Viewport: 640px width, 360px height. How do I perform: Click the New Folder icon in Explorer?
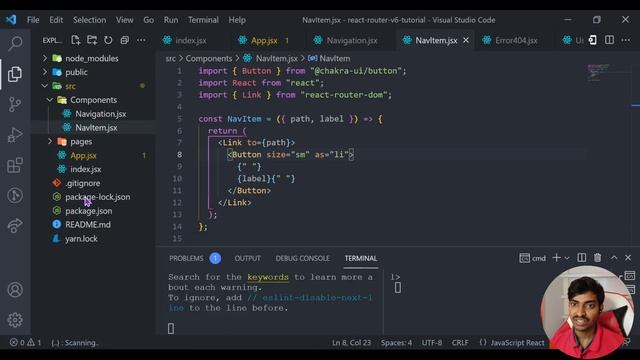tap(92, 40)
